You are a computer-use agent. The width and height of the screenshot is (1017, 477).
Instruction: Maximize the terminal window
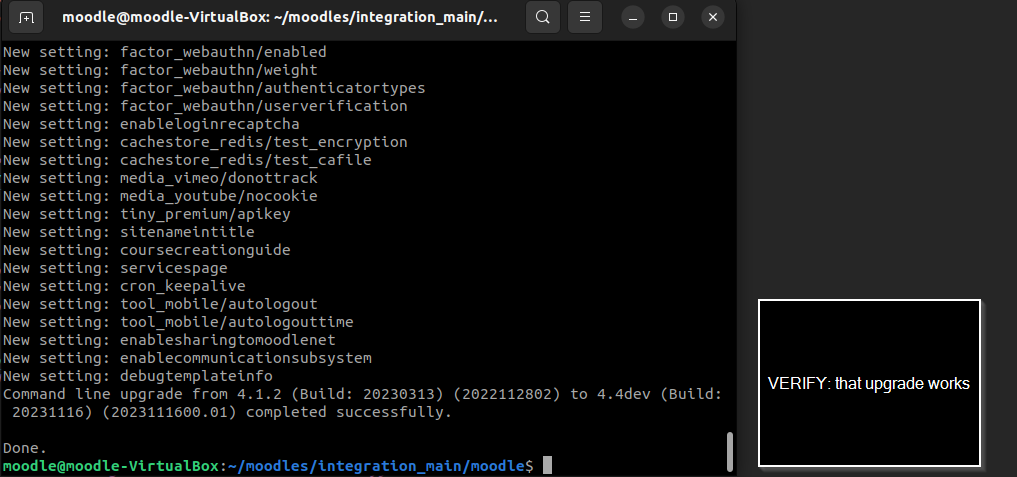coord(673,18)
